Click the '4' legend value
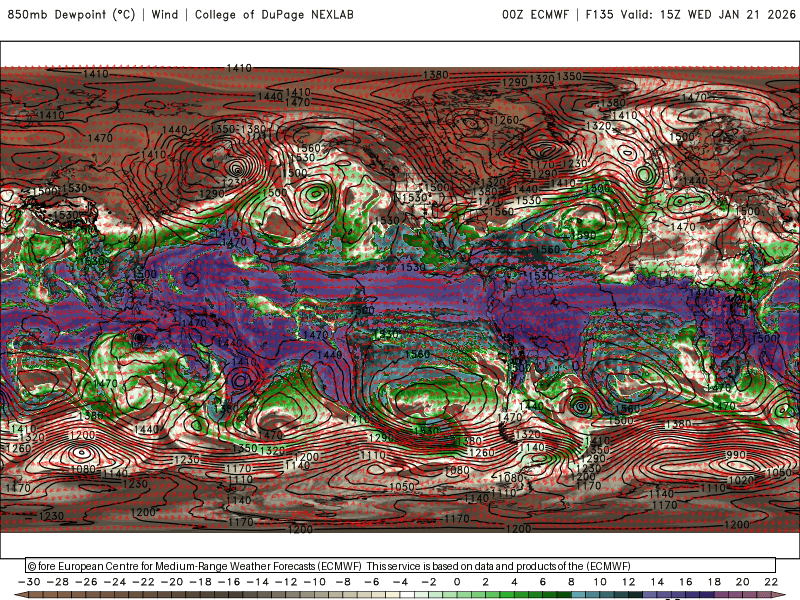Screen dimensions: 800x600 coord(514,582)
